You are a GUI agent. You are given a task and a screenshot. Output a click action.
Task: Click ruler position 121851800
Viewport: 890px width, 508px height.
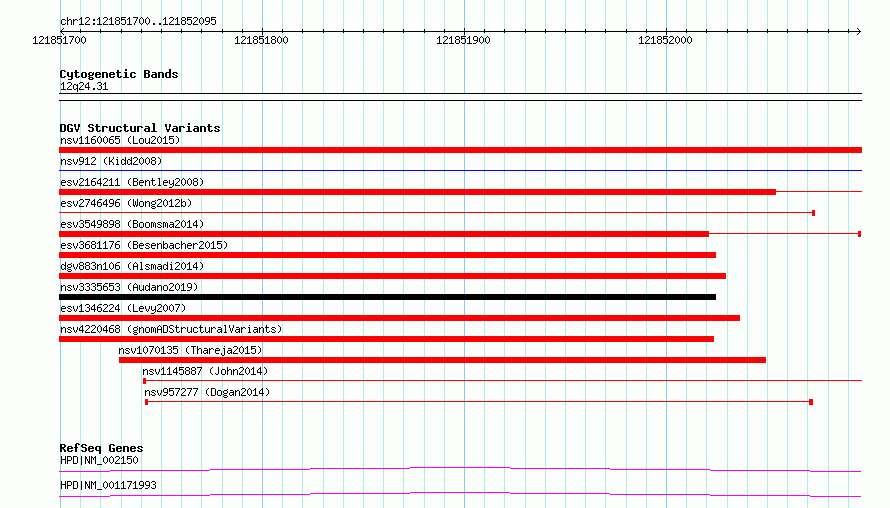point(261,40)
